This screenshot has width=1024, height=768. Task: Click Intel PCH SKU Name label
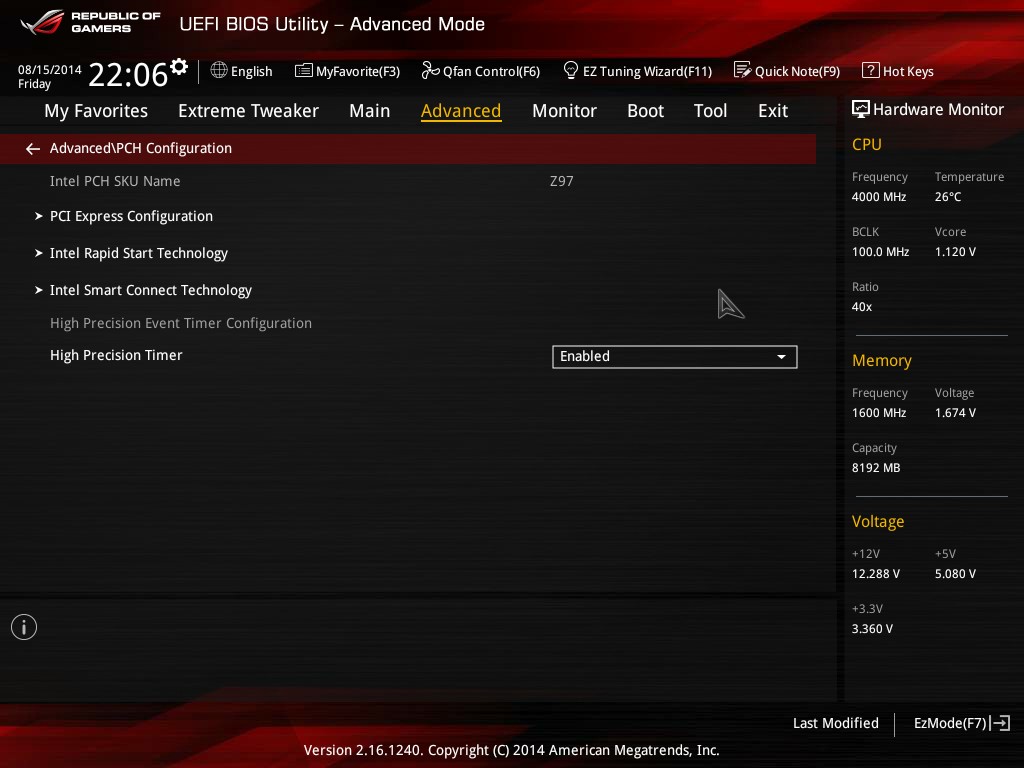[115, 181]
